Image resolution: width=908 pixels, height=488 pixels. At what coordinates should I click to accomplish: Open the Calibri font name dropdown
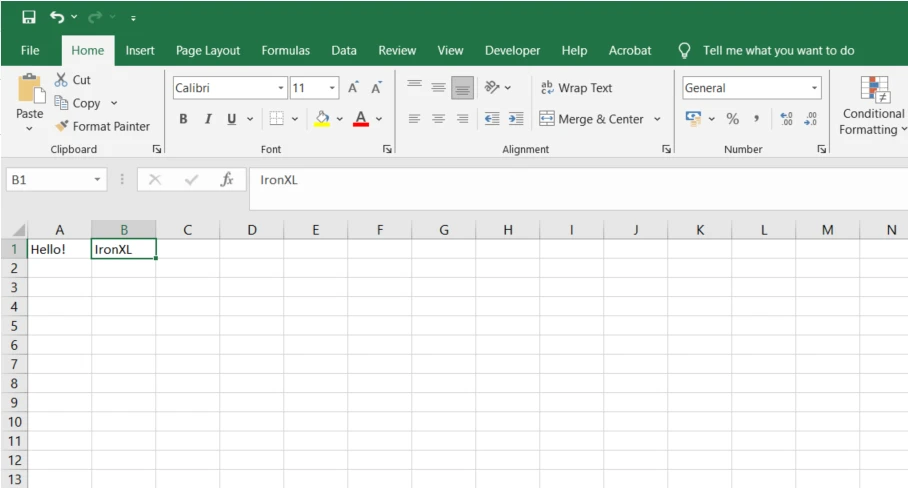tap(281, 88)
